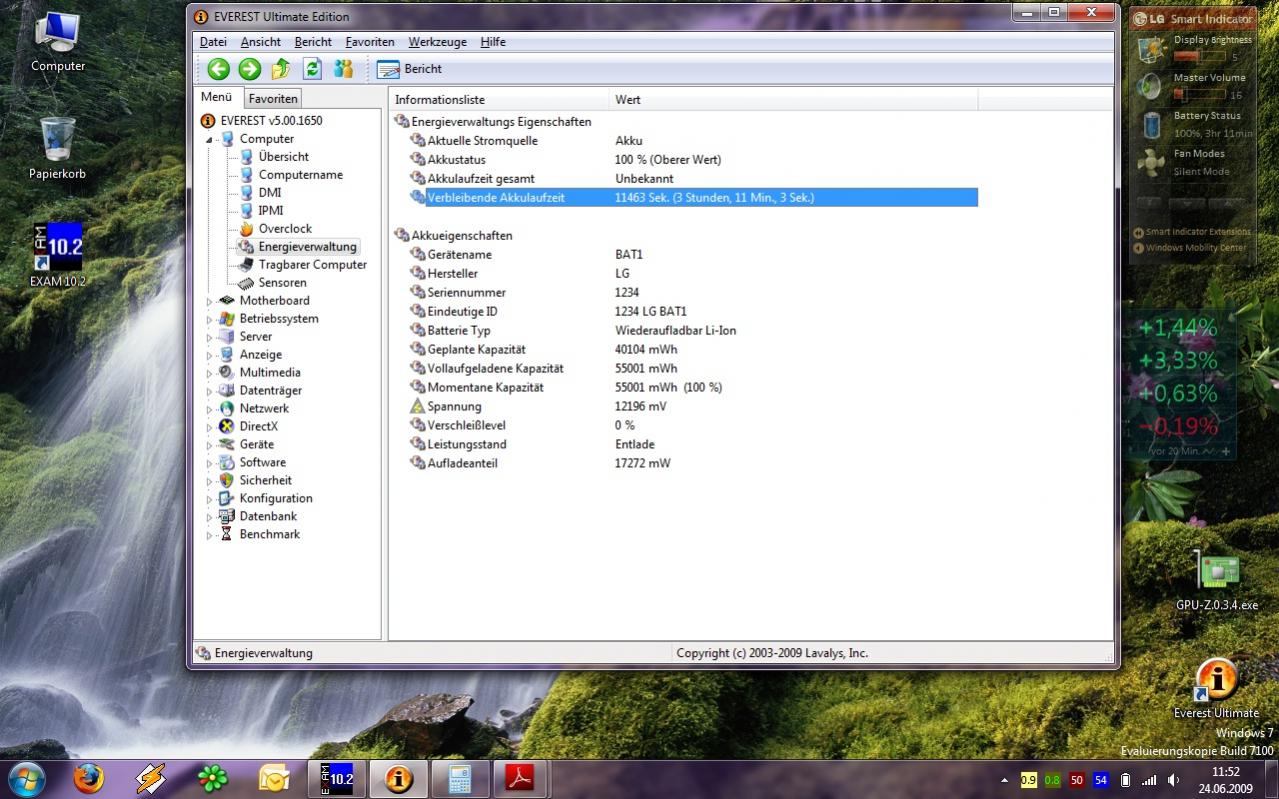The image size is (1279, 799).
Task: Click the people icon in the toolbar
Action: point(344,69)
